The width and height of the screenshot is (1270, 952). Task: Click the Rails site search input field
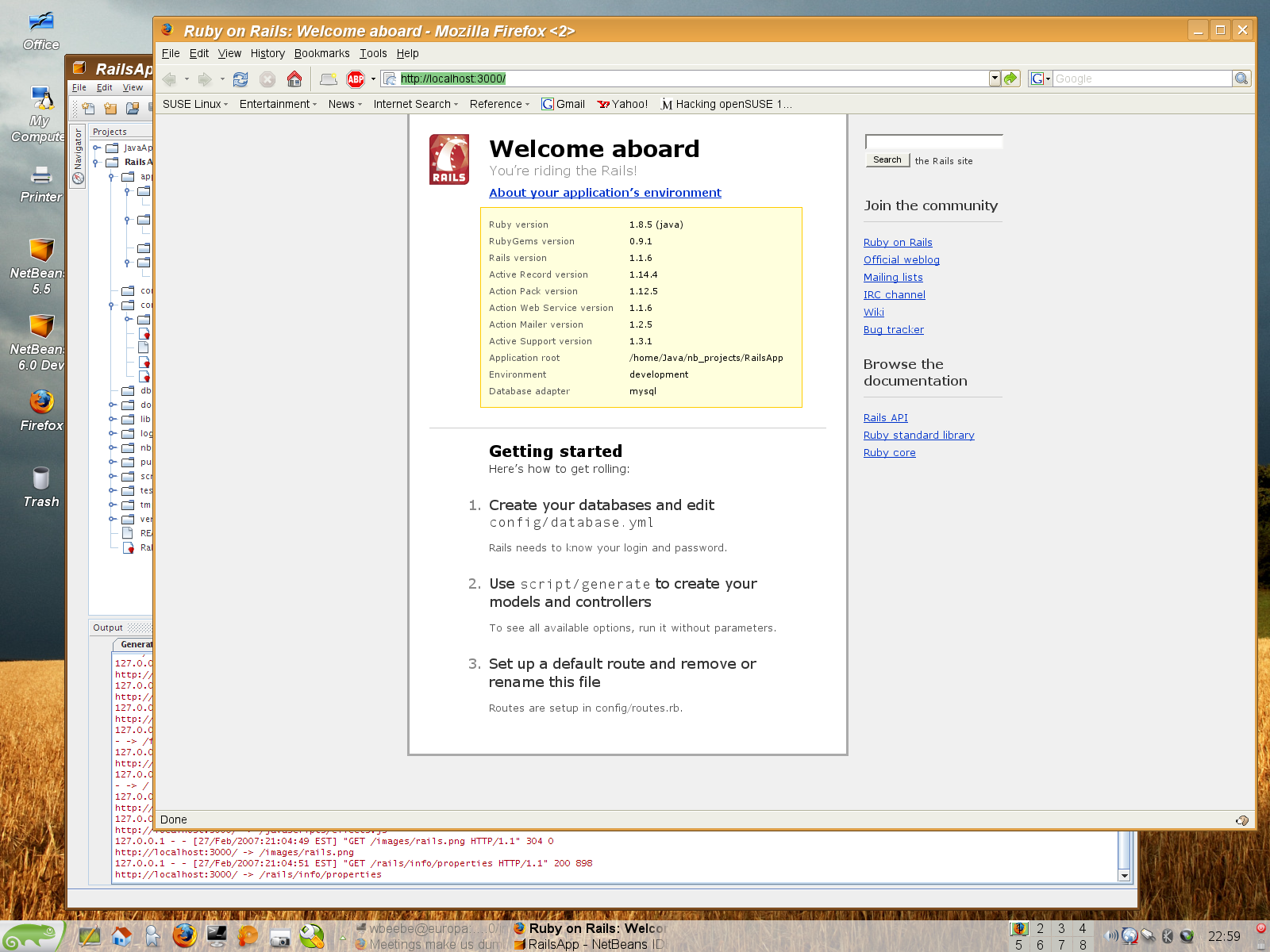pos(933,141)
